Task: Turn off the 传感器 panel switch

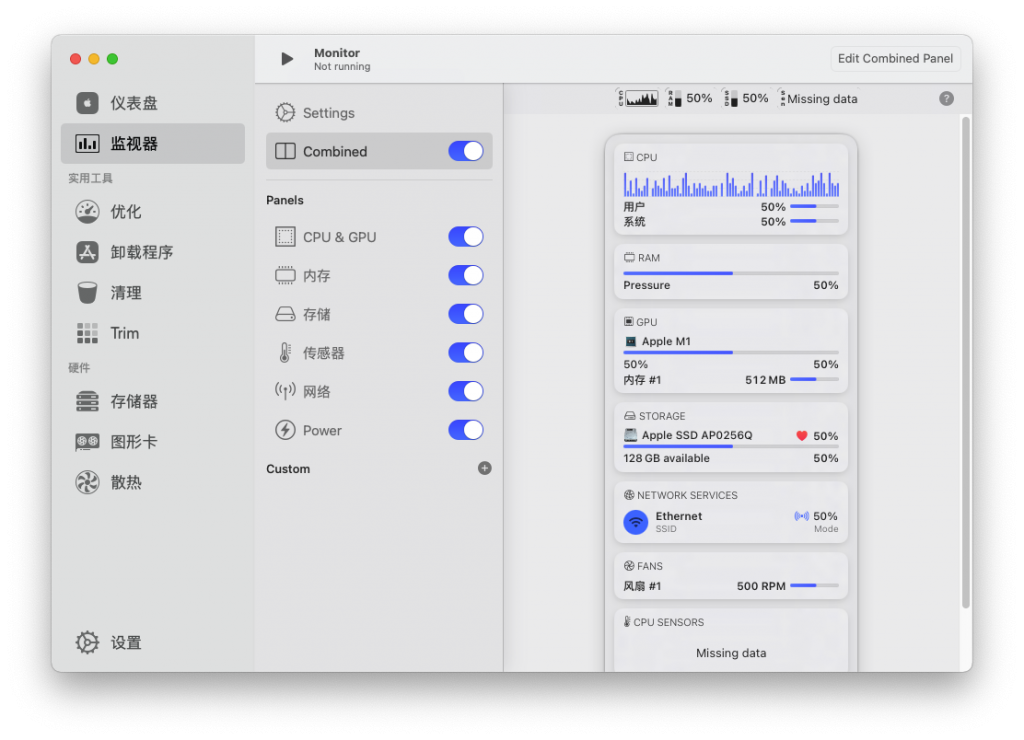Action: 466,353
